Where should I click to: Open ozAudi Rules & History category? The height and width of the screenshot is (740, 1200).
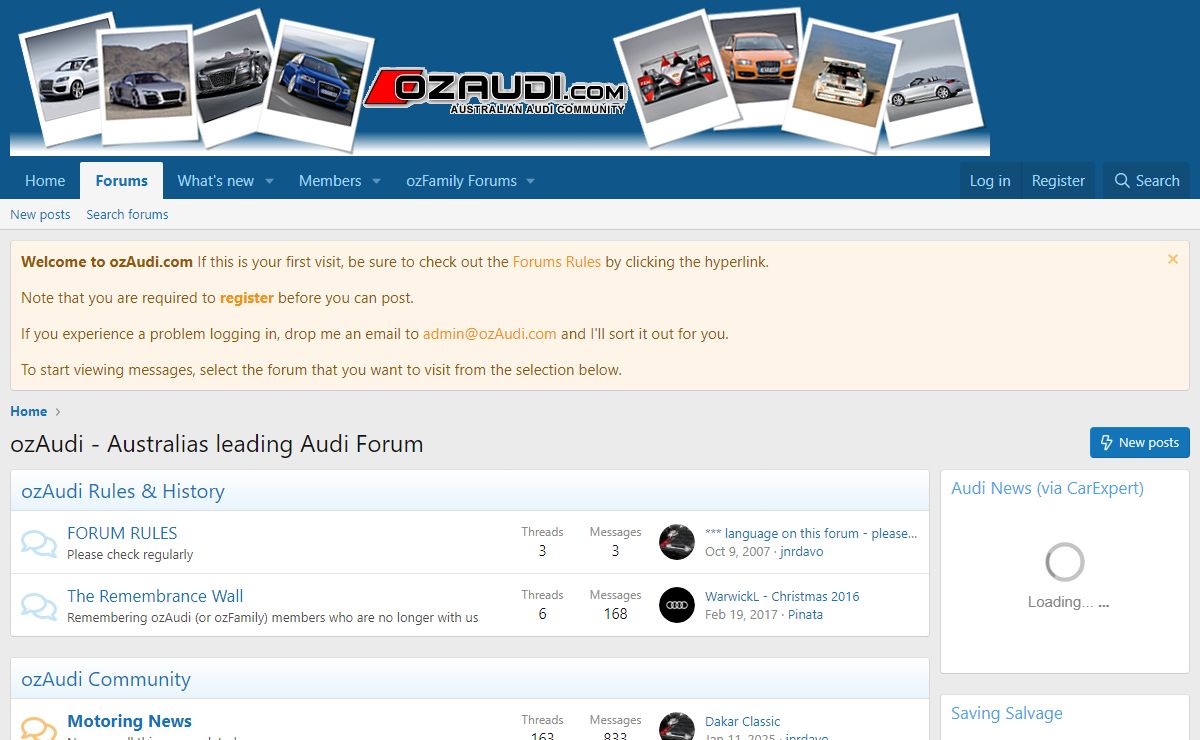coord(123,491)
